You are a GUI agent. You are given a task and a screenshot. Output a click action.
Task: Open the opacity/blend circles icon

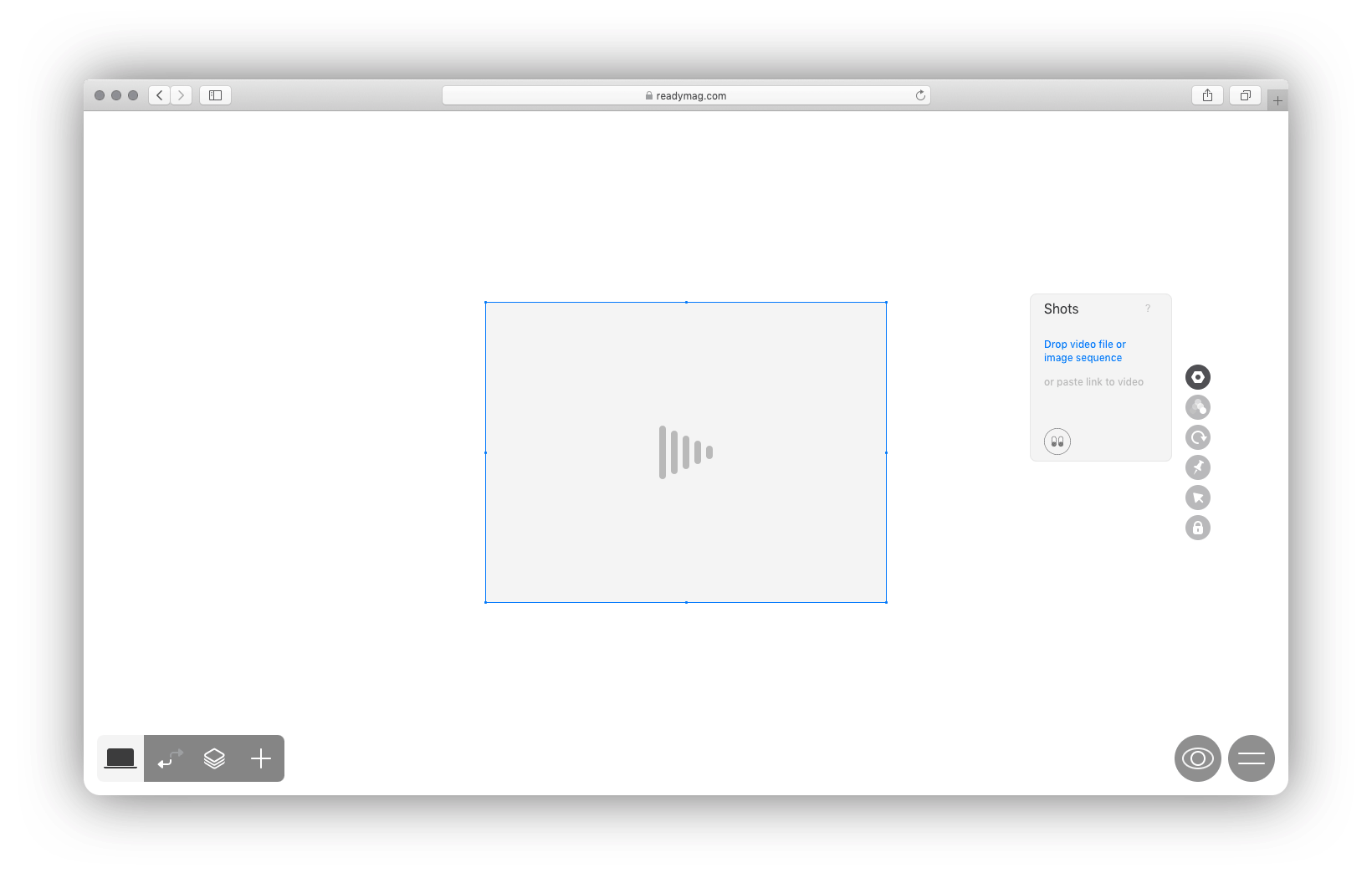pos(1198,407)
